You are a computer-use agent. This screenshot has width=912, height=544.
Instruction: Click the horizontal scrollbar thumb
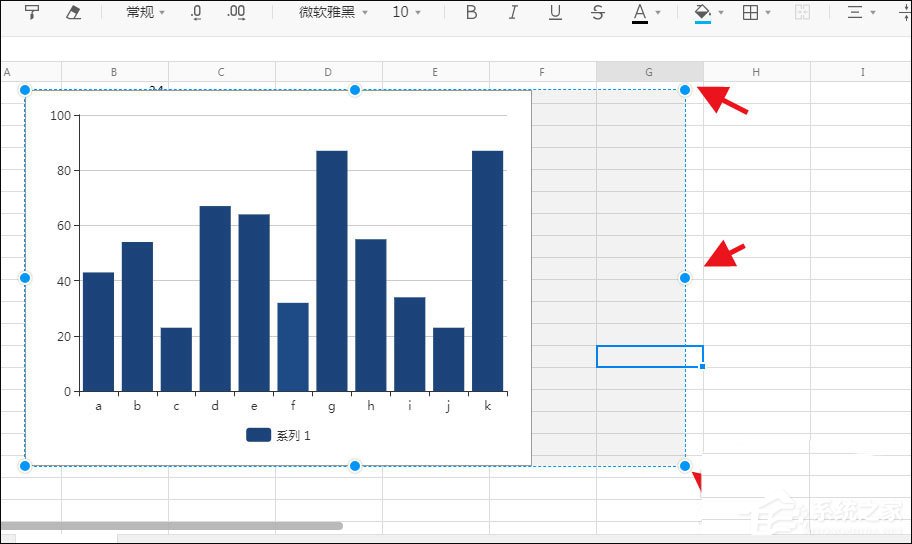click(172, 526)
